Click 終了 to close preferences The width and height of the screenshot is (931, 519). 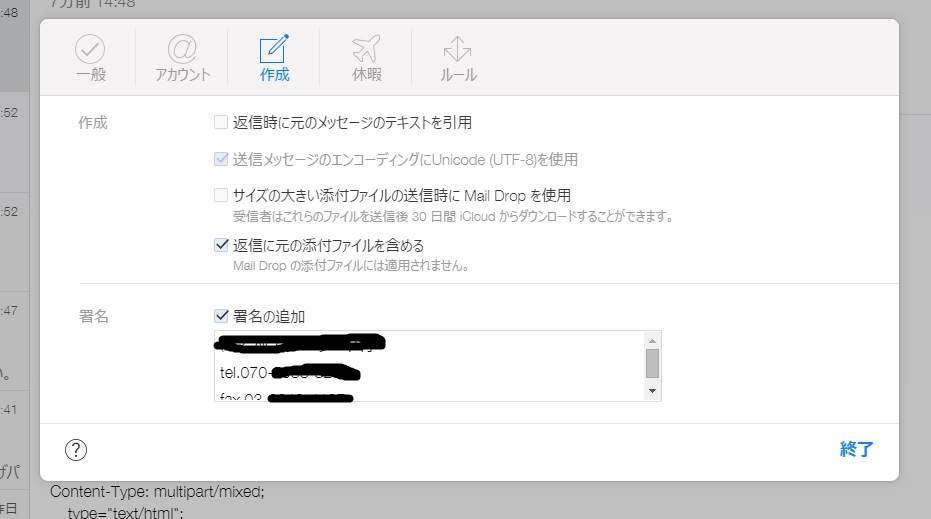click(x=857, y=450)
